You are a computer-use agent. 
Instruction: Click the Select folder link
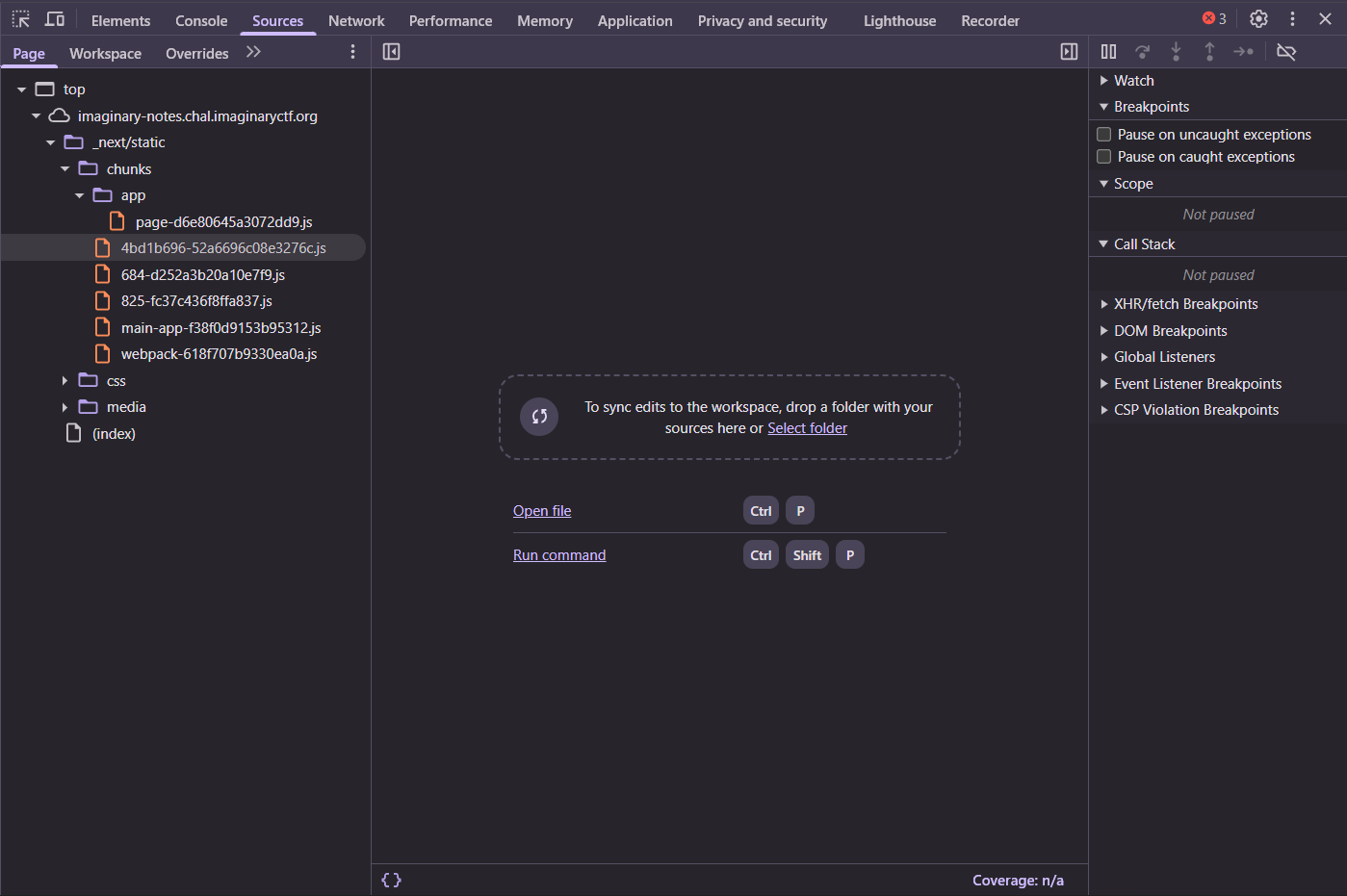[x=807, y=428]
